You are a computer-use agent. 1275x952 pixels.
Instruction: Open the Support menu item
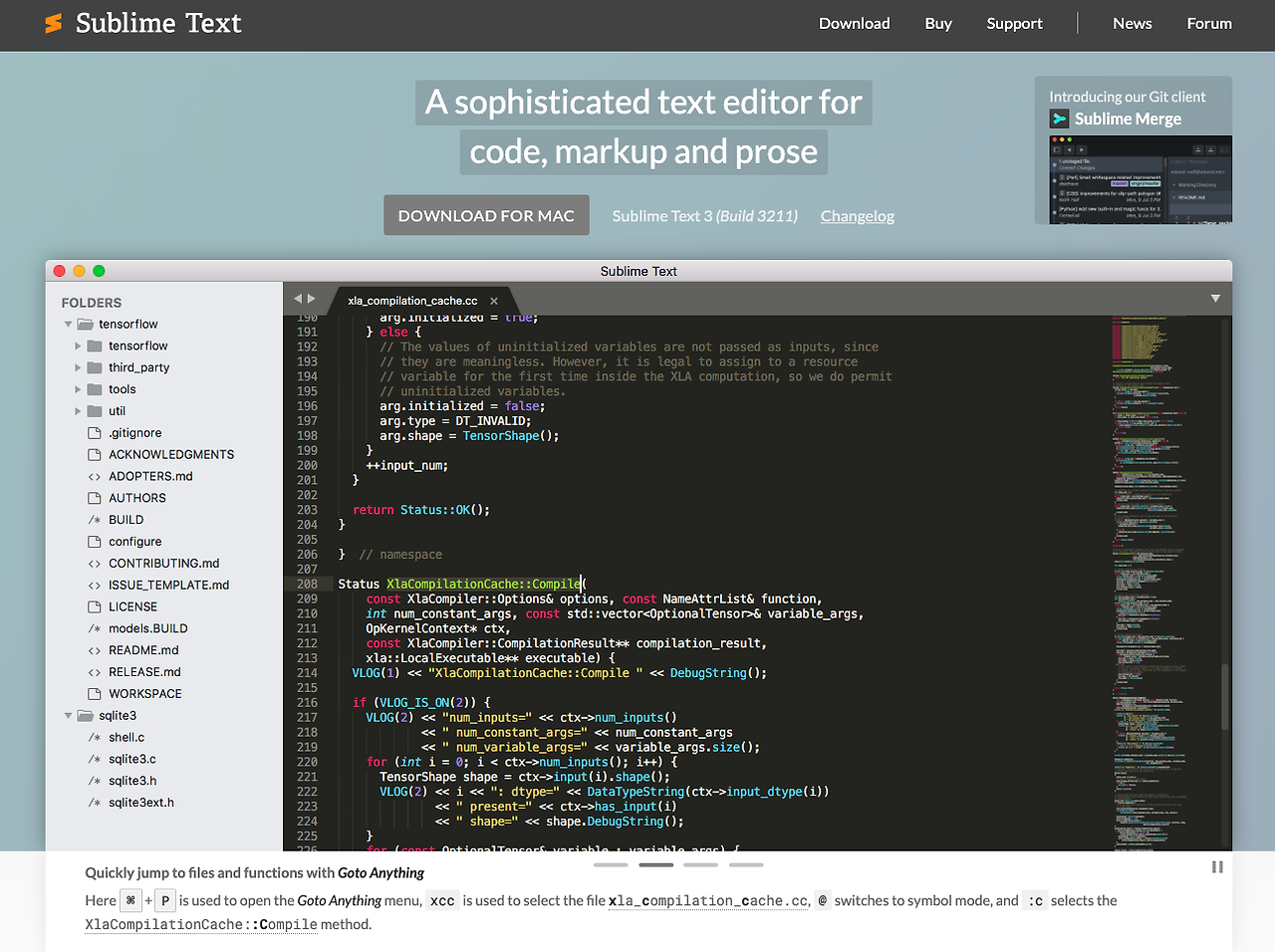pos(1014,23)
